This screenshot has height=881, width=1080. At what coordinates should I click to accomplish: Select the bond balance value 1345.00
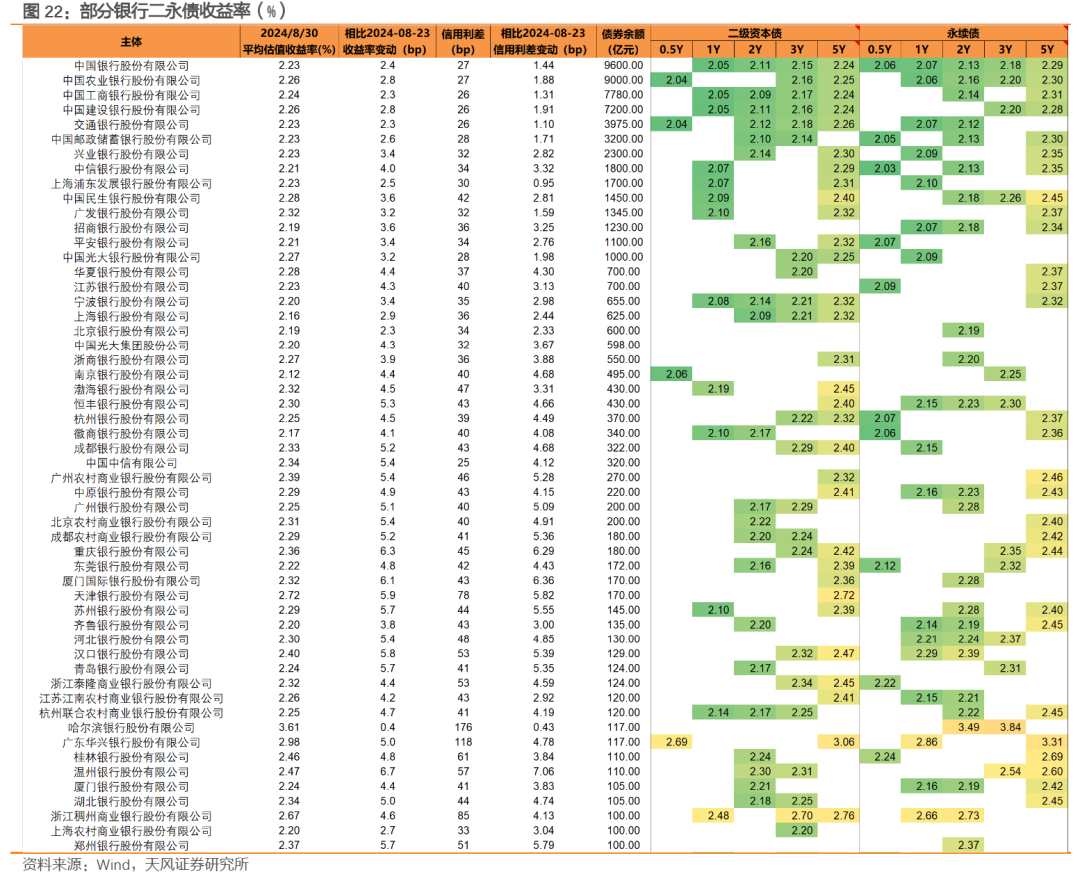pyautogui.click(x=623, y=213)
